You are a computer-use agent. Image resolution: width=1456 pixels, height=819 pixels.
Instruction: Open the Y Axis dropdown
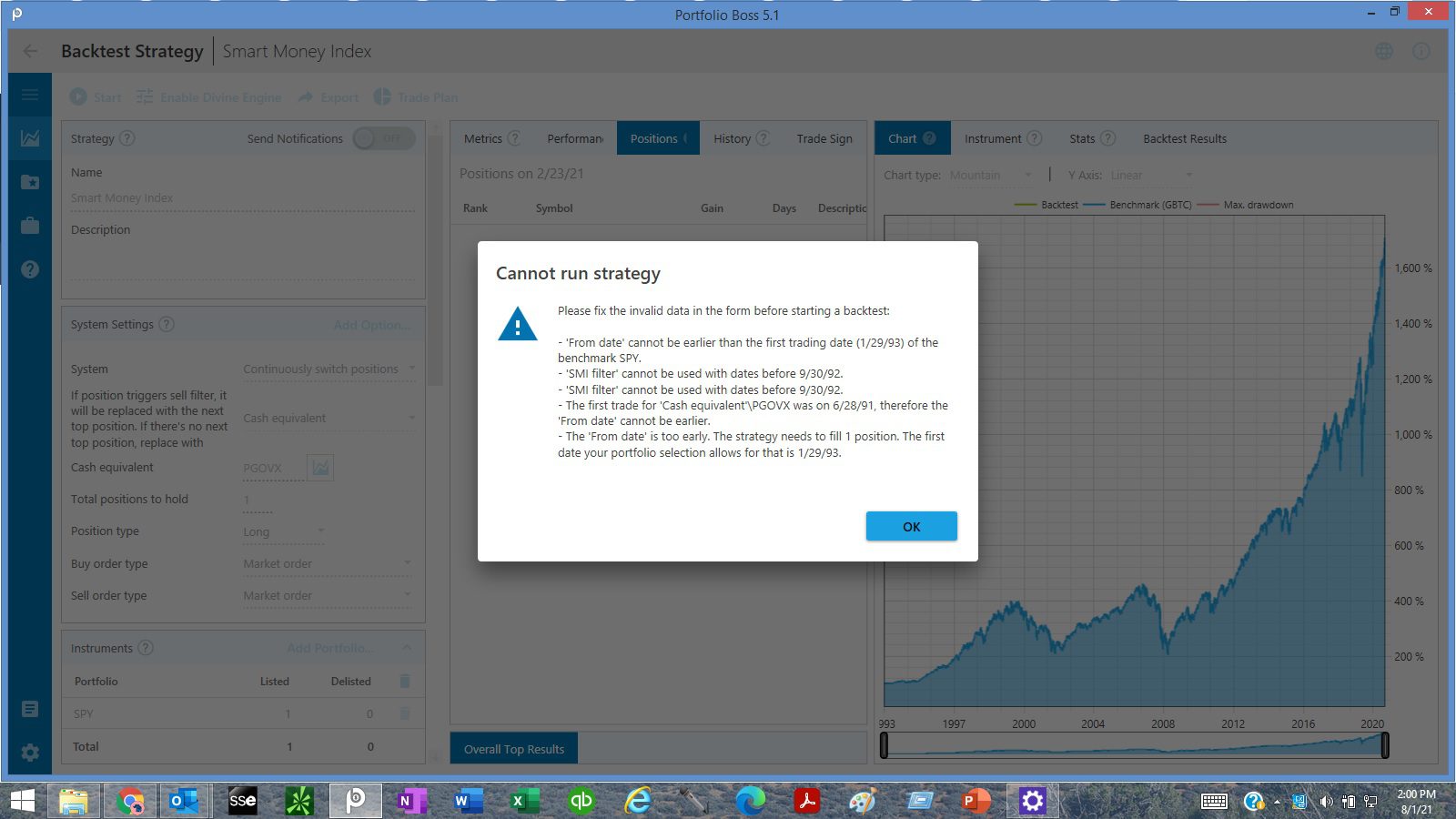pos(1151,175)
